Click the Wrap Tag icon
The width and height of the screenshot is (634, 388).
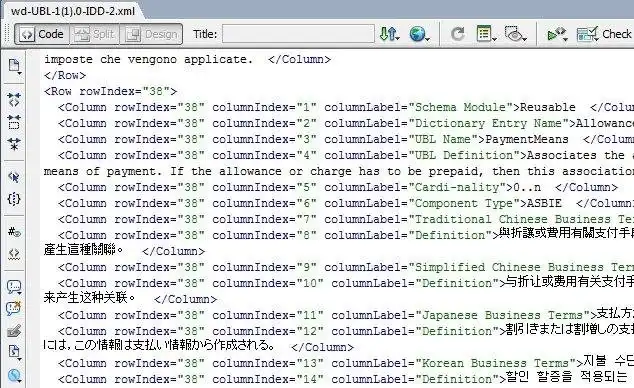point(14,331)
